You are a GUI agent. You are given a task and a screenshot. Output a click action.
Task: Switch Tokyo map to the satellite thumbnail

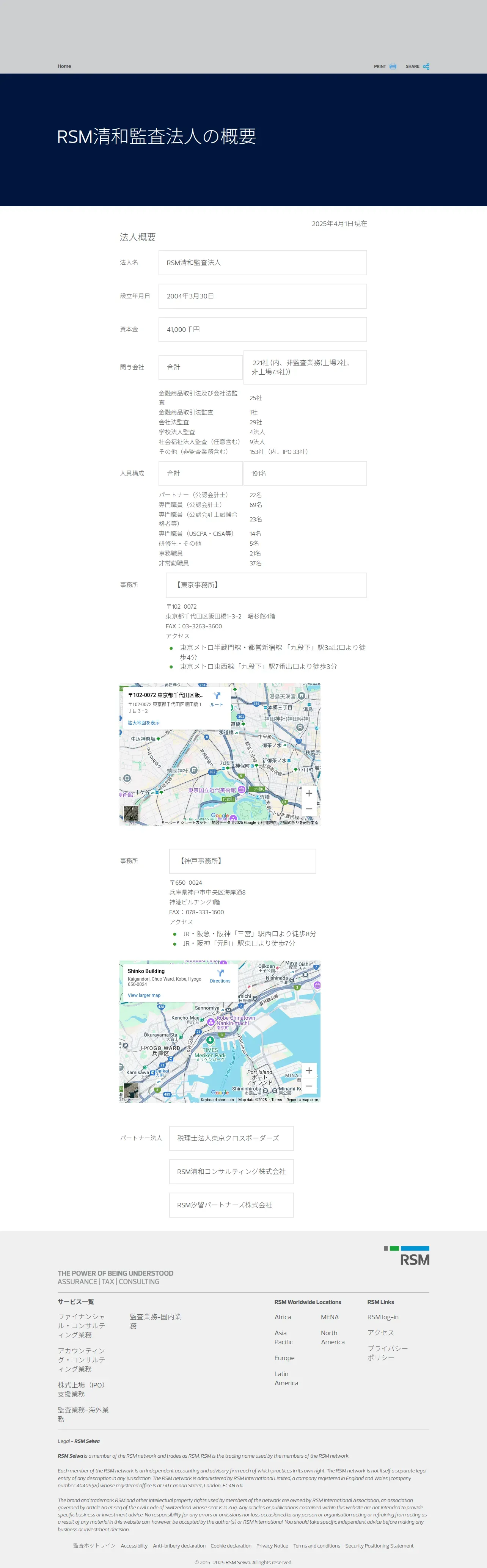click(x=132, y=813)
